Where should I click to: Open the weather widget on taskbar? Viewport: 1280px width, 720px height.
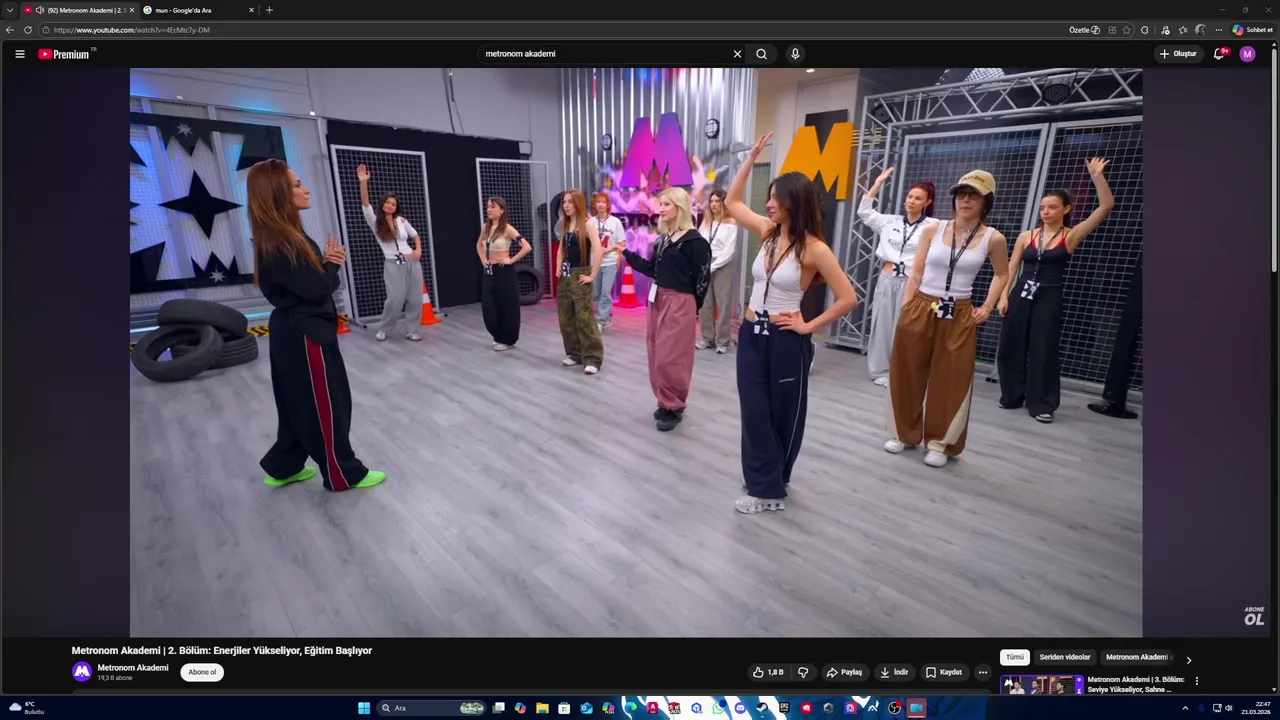pyautogui.click(x=26, y=708)
